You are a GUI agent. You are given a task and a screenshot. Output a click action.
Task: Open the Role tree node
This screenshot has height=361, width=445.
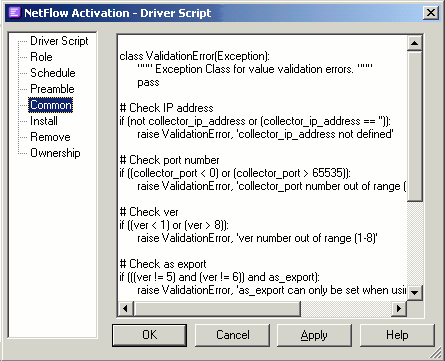coord(41,57)
